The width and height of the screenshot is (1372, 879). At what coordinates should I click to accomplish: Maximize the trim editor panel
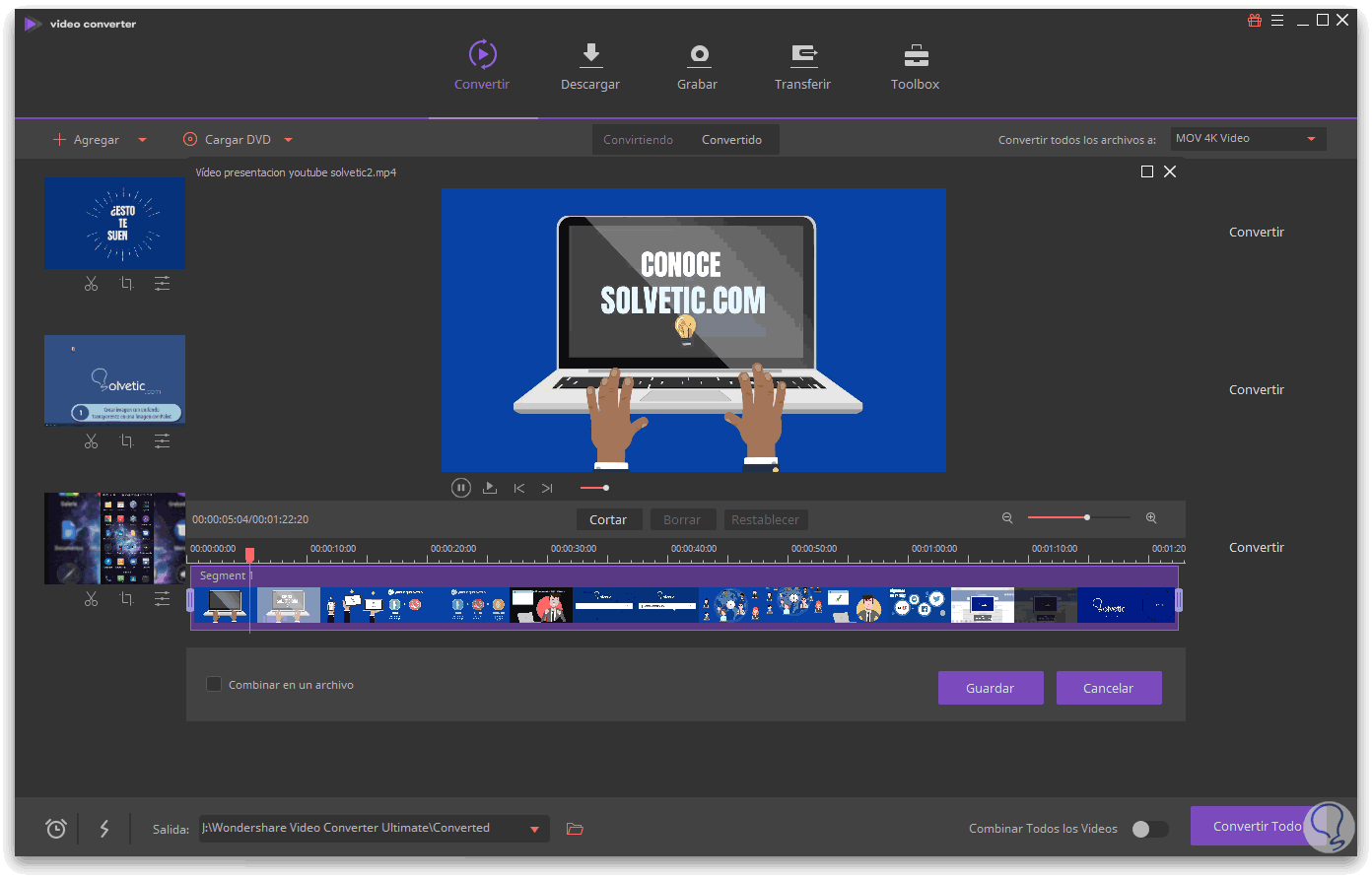click(1147, 171)
